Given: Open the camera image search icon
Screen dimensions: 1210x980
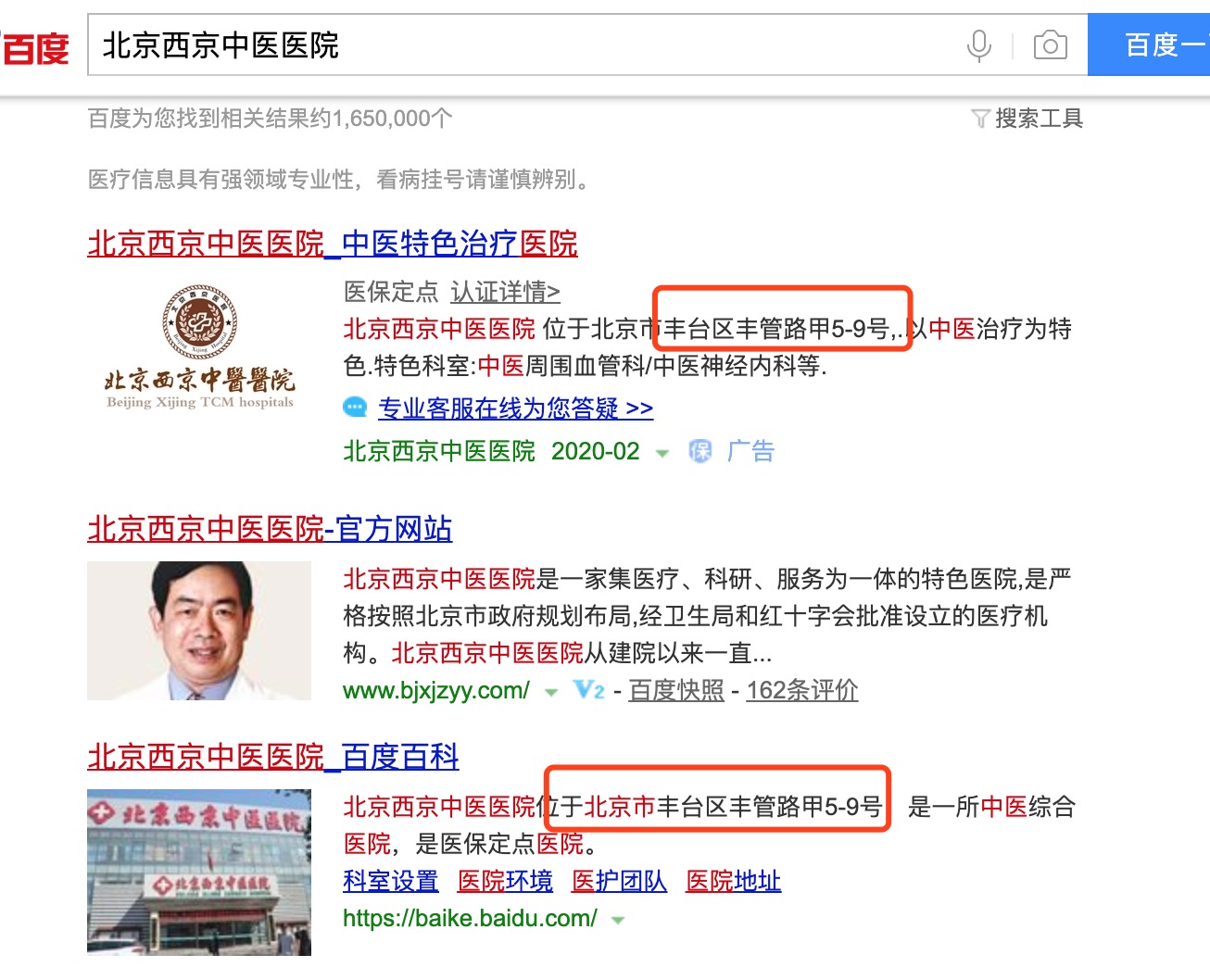Looking at the screenshot, I should (x=1050, y=44).
